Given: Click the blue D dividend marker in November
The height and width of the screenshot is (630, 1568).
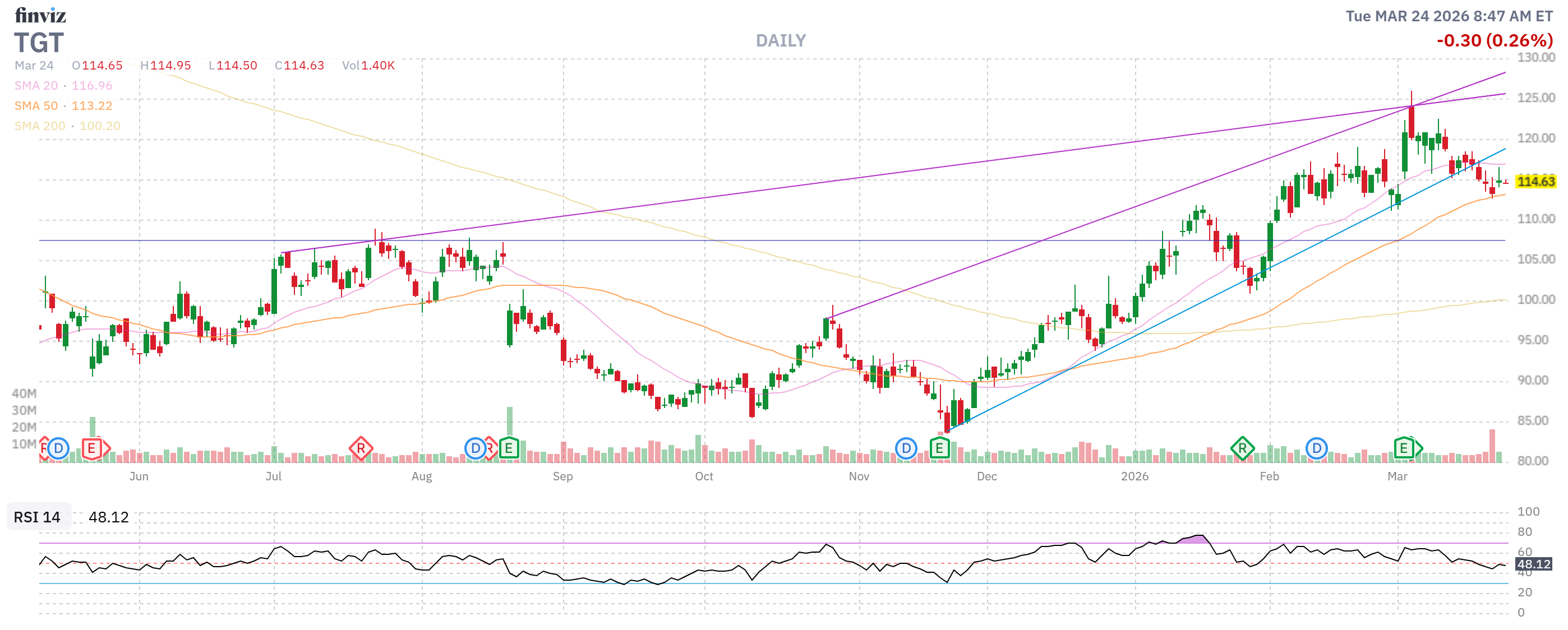Looking at the screenshot, I should coord(906,449).
